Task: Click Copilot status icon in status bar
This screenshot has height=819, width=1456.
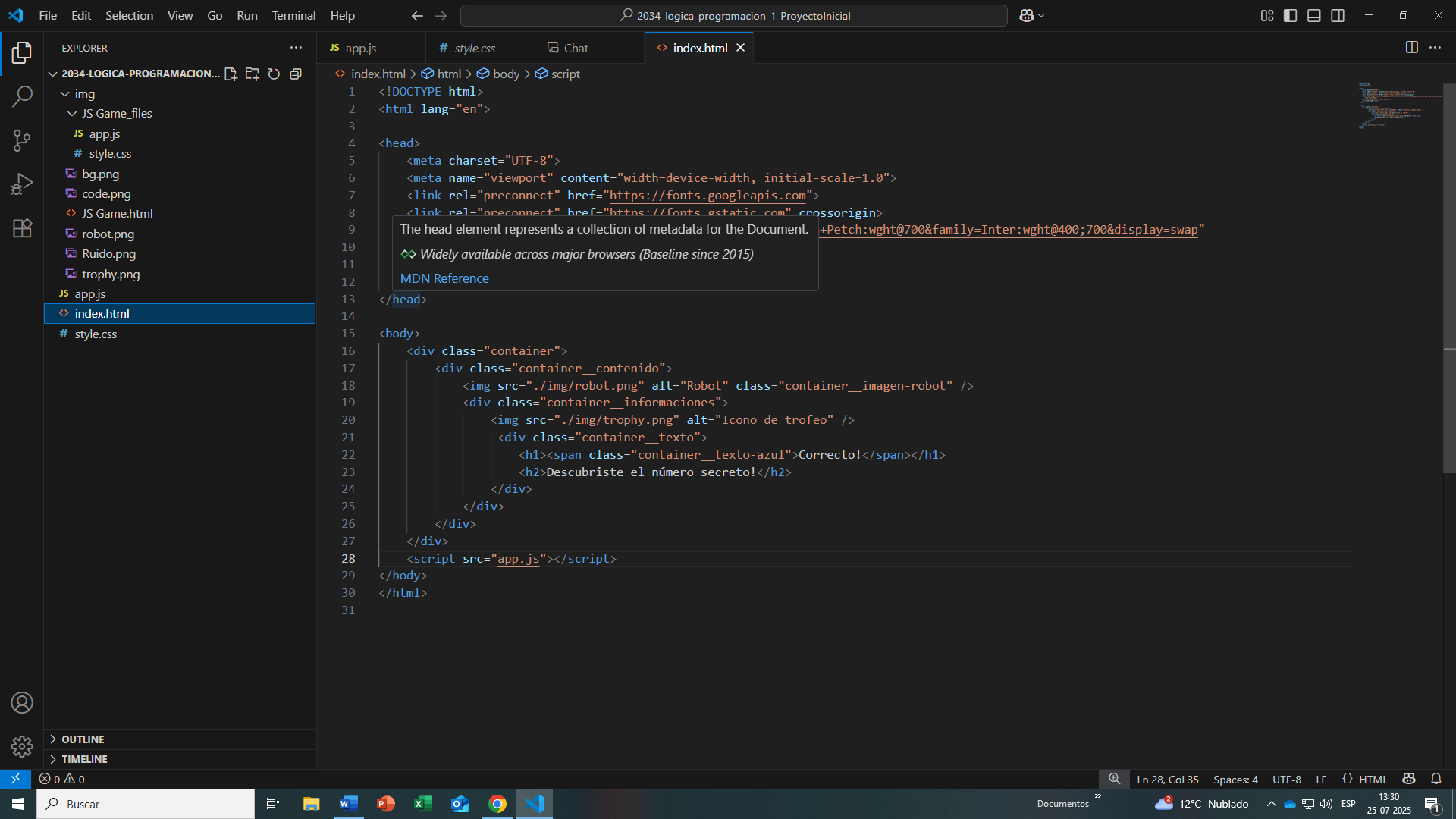Action: (x=1409, y=779)
